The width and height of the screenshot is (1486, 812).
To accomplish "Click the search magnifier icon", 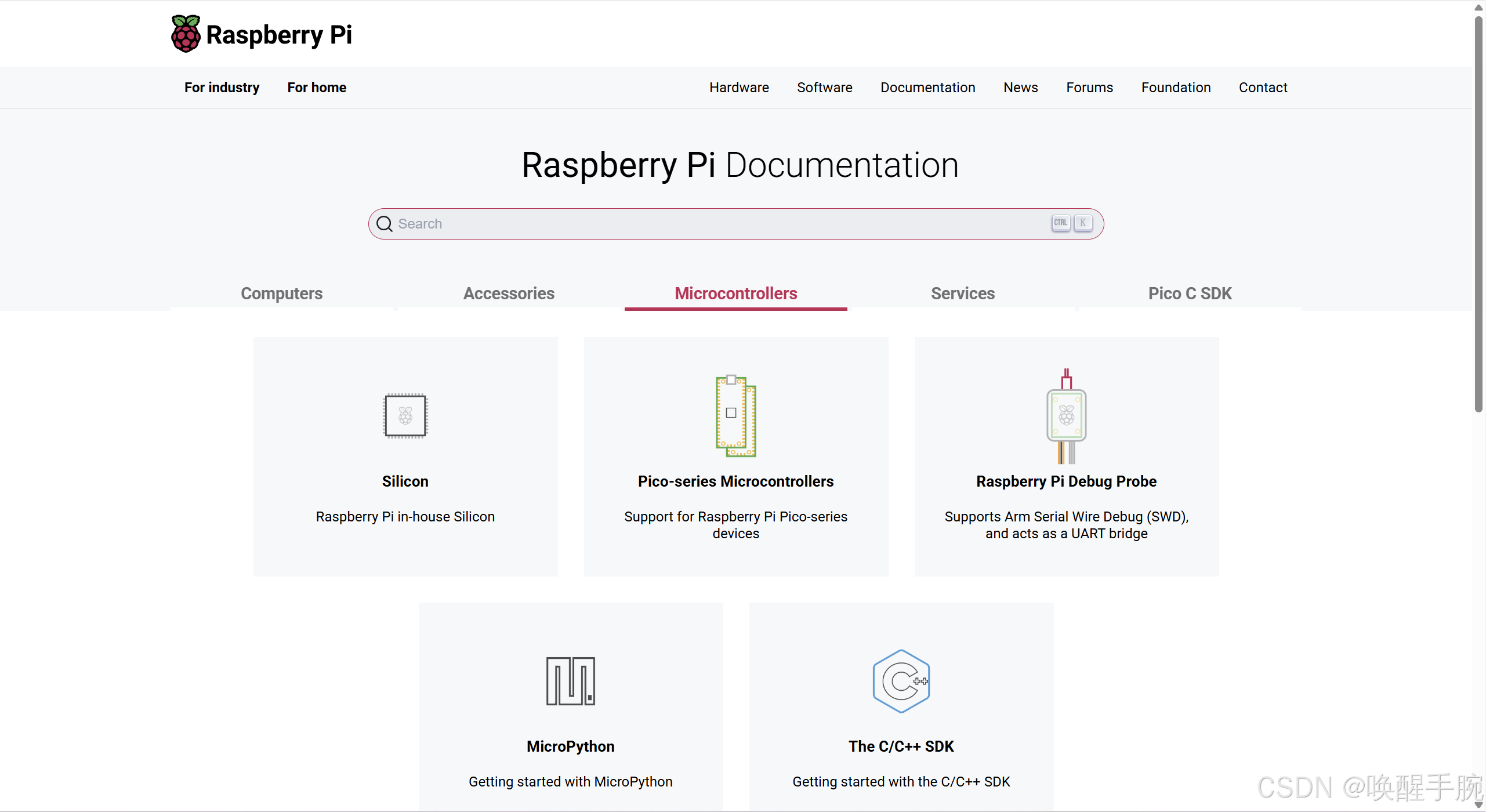I will click(384, 224).
